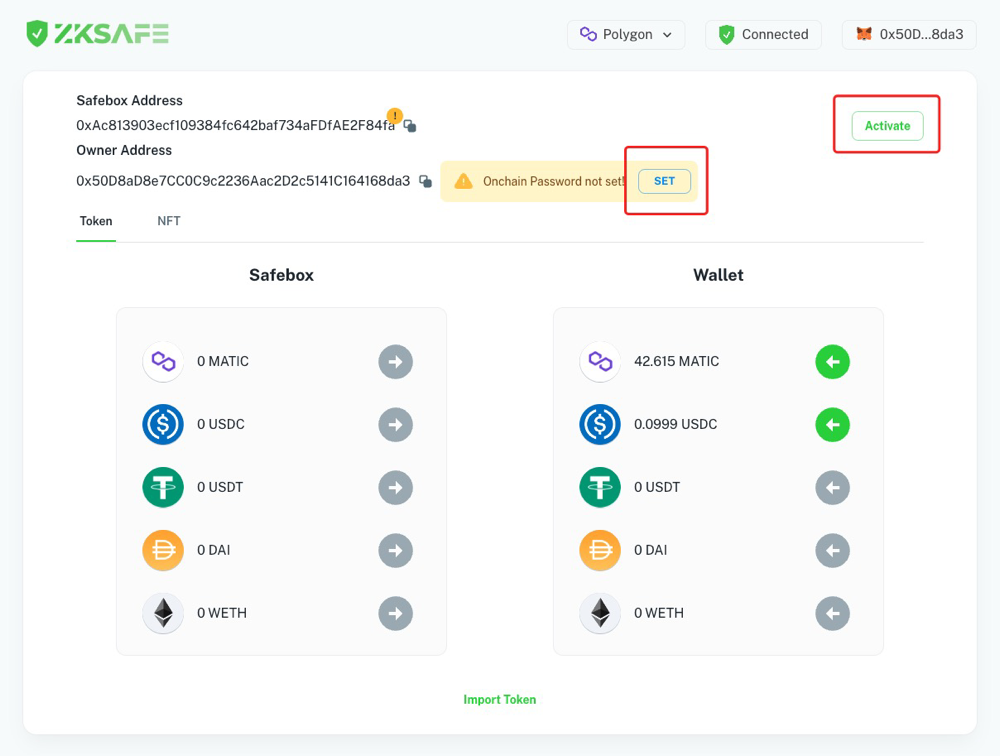Image resolution: width=1000 pixels, height=756 pixels.
Task: Switch to the NFT tab
Action: (169, 221)
